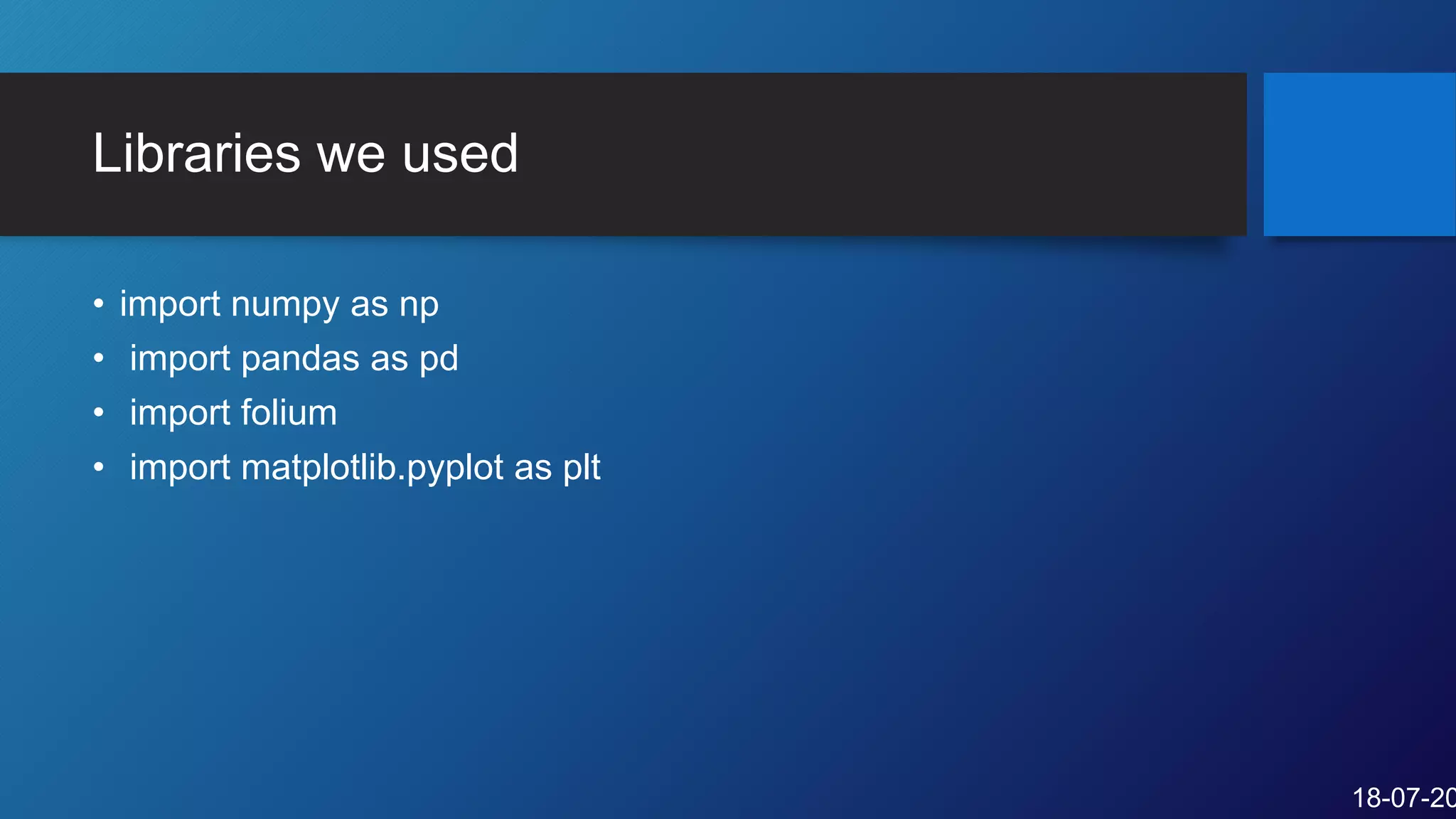Click the bullet dot before 'import folium'
The width and height of the screenshot is (1456, 819).
(x=99, y=412)
